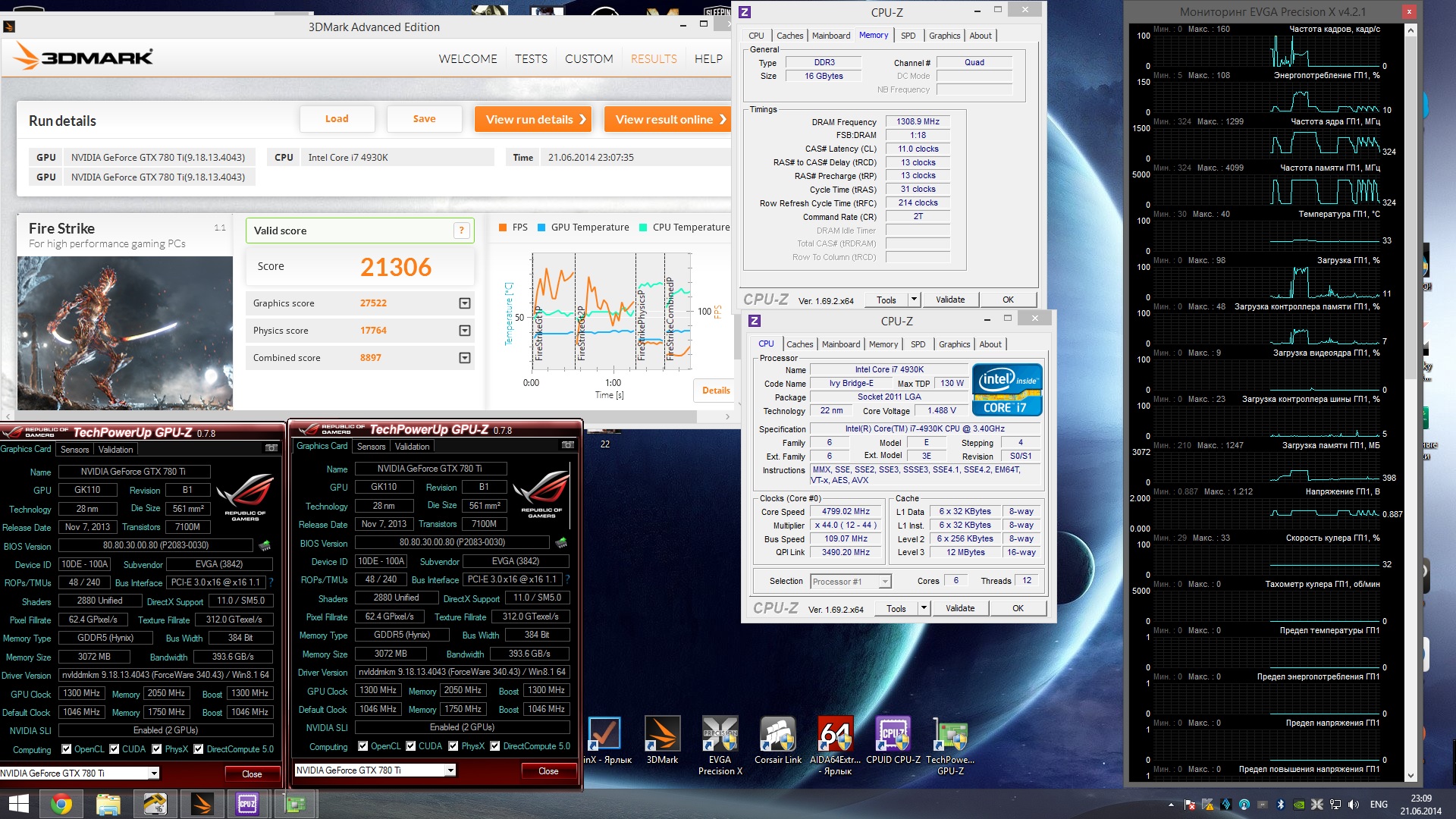
Task: Click EVGA Precision monitoring scroll down arrow
Action: click(1410, 776)
